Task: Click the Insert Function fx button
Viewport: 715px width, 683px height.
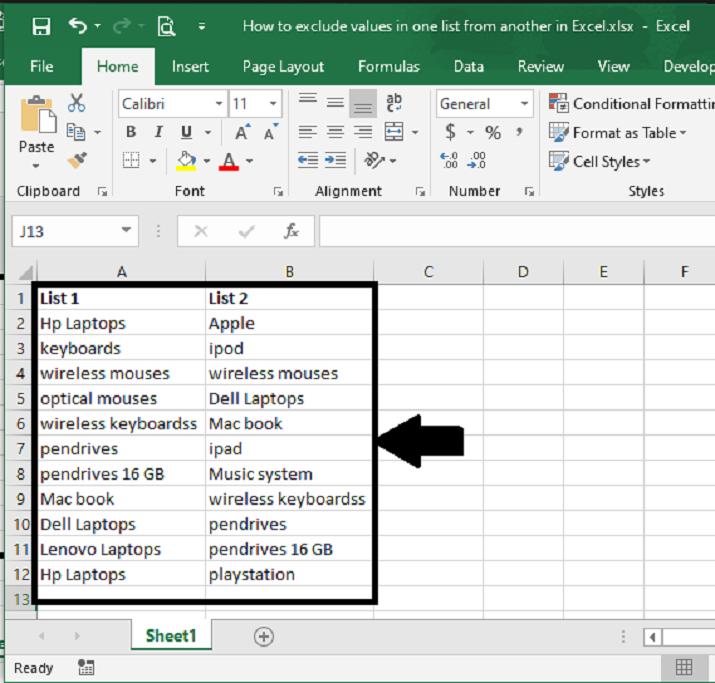Action: [291, 231]
